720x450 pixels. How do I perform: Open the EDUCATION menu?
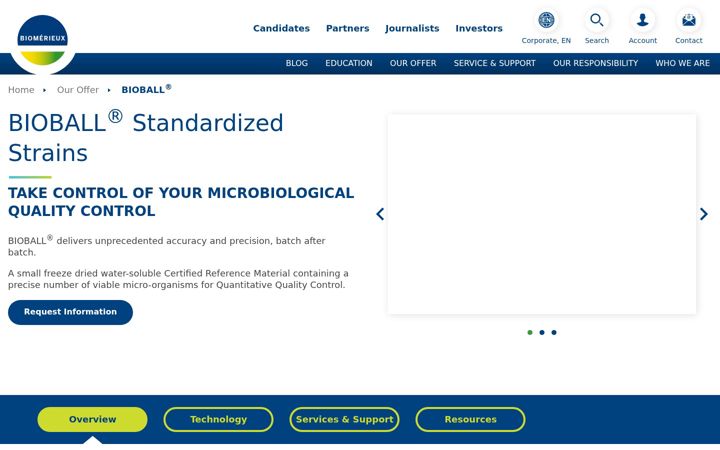(349, 63)
